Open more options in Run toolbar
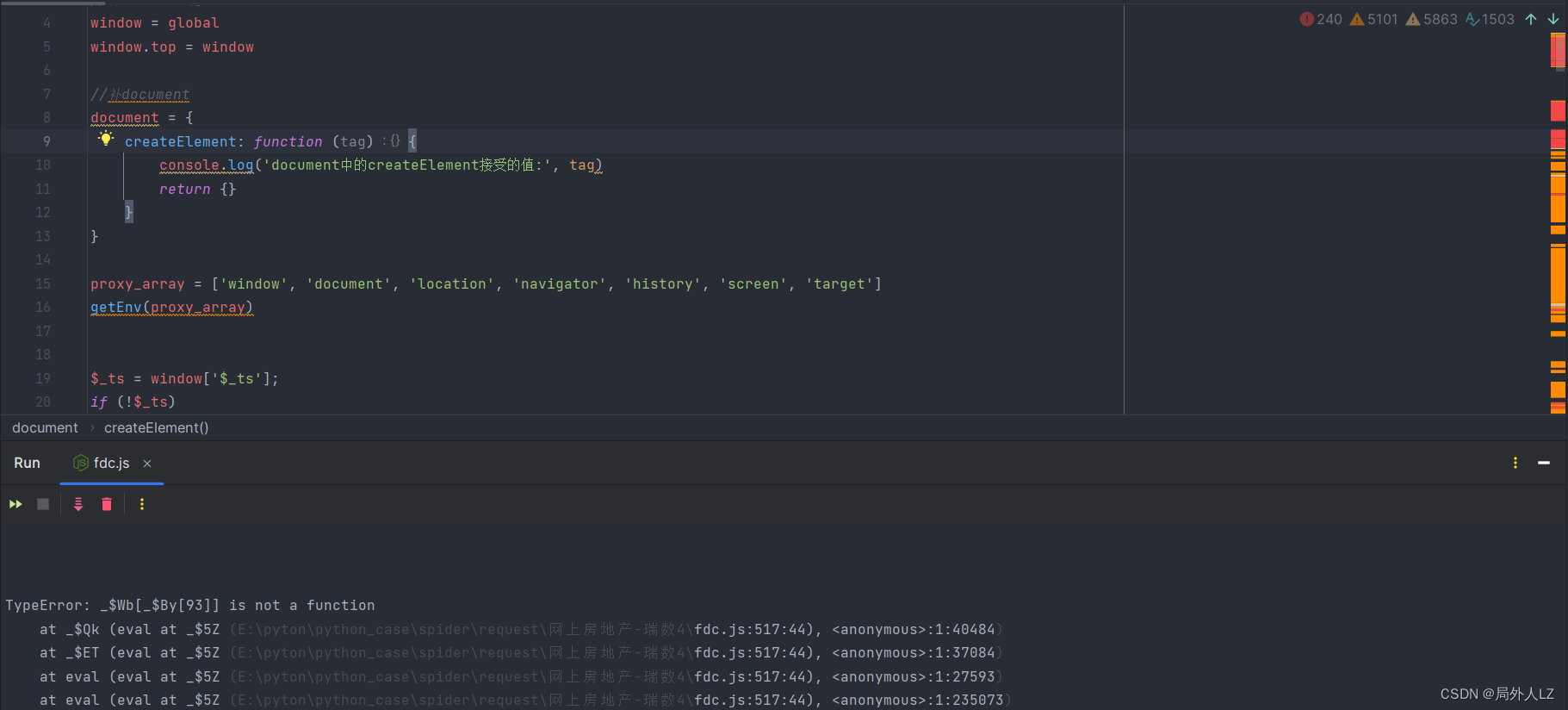The image size is (1568, 710). (x=142, y=504)
